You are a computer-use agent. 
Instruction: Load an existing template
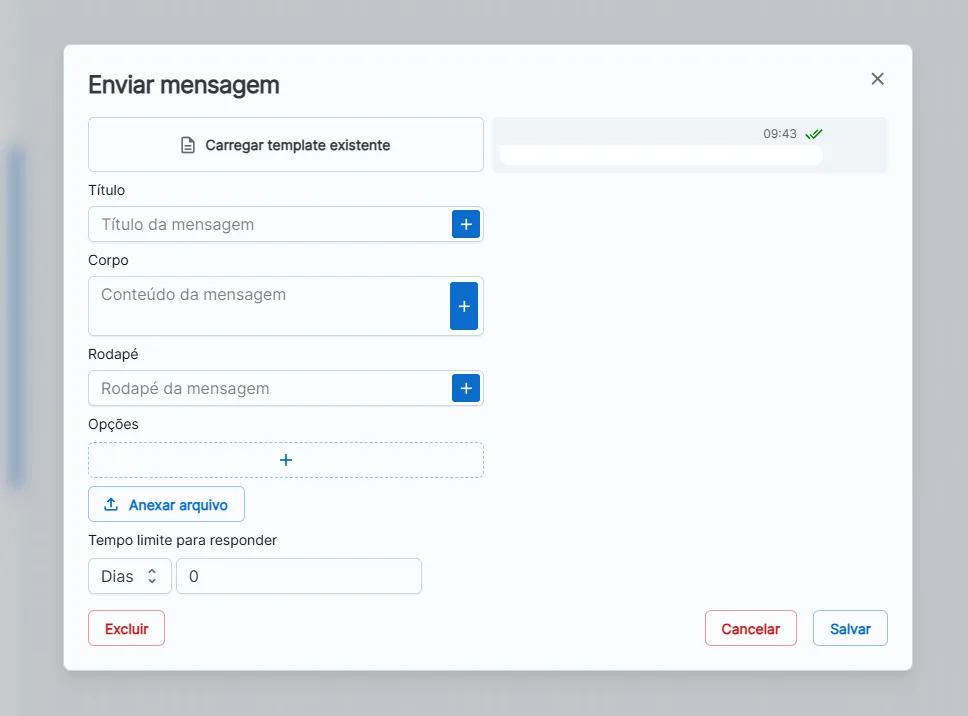pos(286,145)
